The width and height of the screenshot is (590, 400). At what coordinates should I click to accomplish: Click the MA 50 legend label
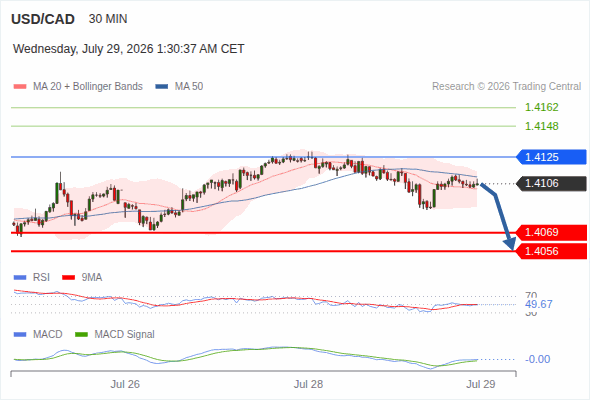point(189,87)
